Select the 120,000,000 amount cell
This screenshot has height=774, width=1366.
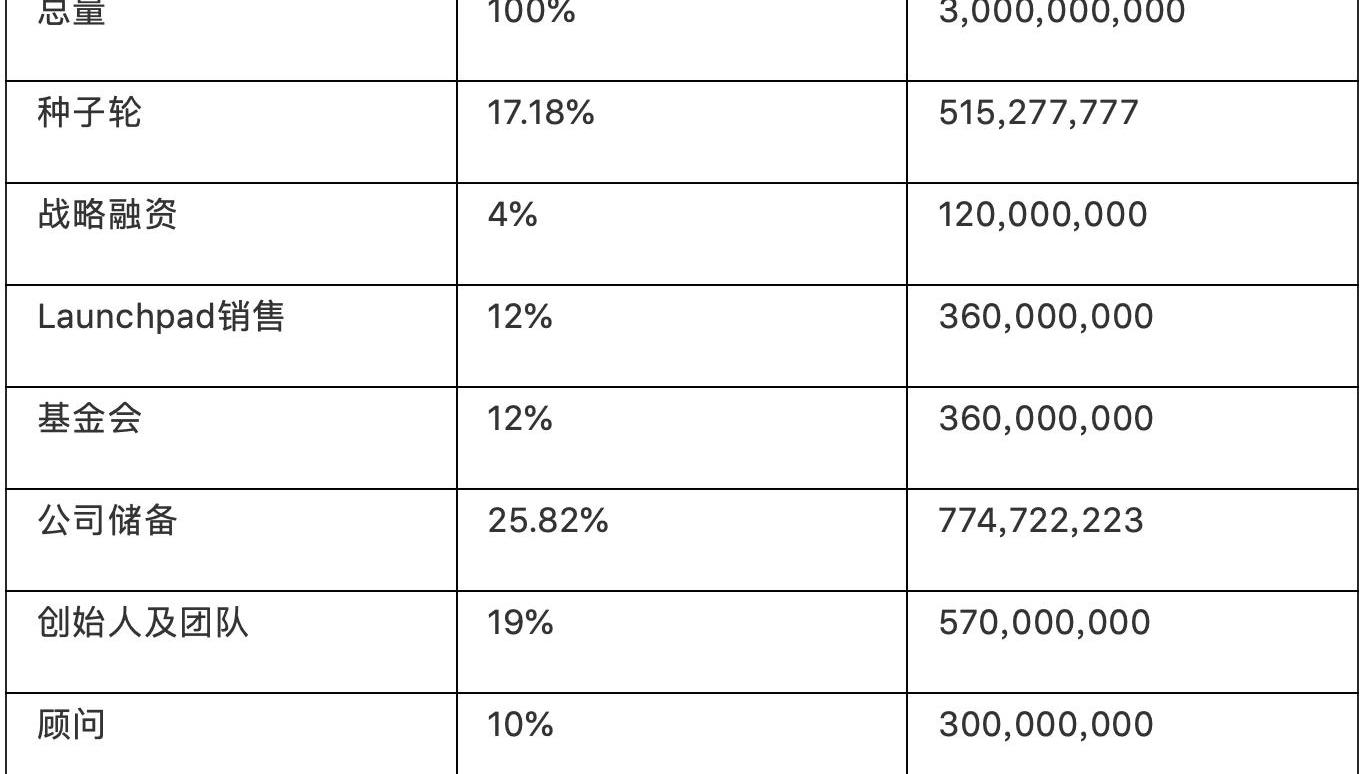point(1043,215)
